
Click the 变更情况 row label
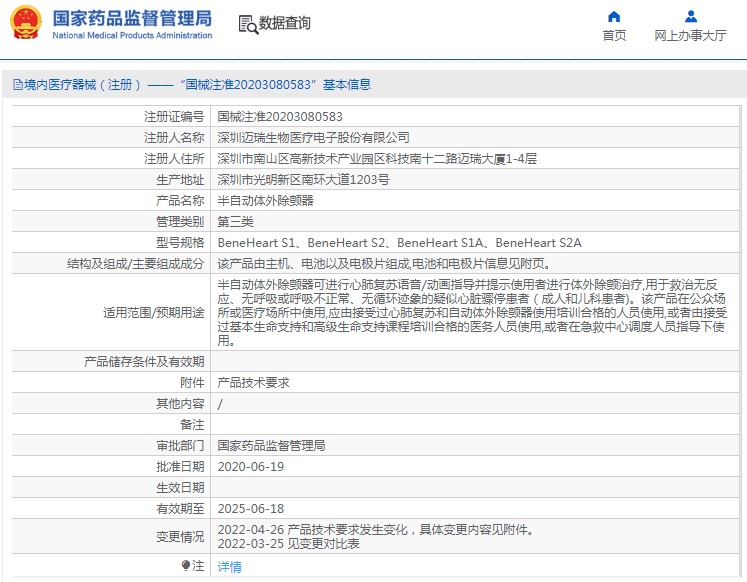point(180,537)
